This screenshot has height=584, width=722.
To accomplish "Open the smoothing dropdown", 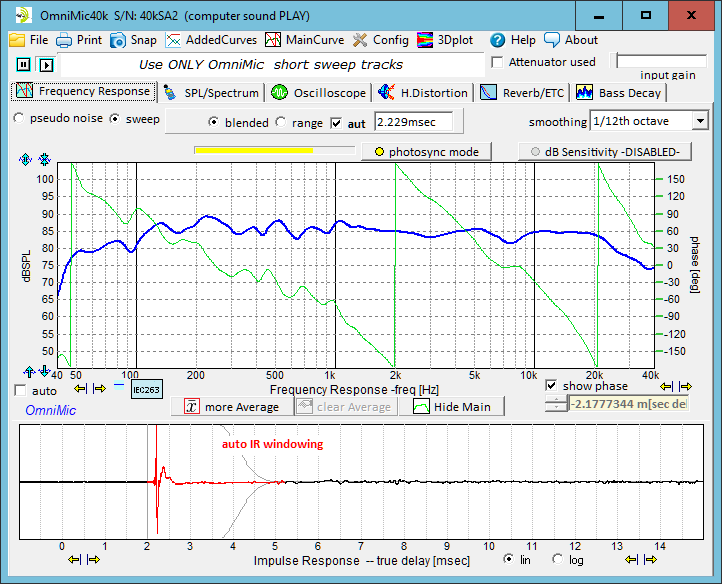I will (699, 121).
